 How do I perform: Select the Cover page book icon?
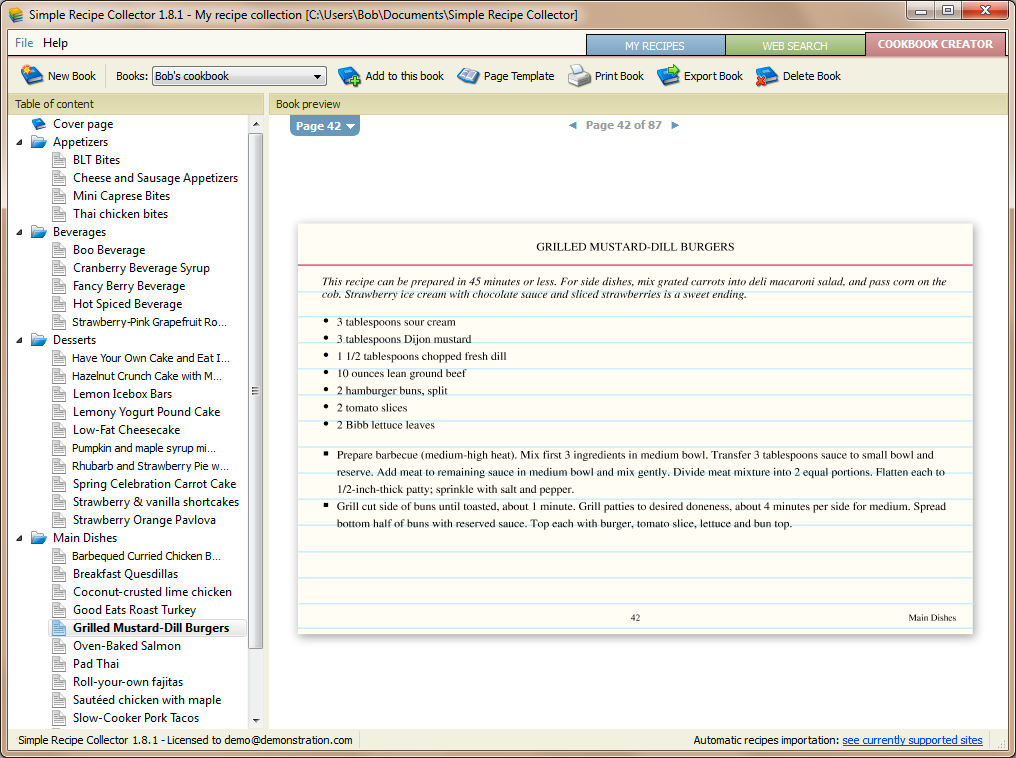click(39, 124)
